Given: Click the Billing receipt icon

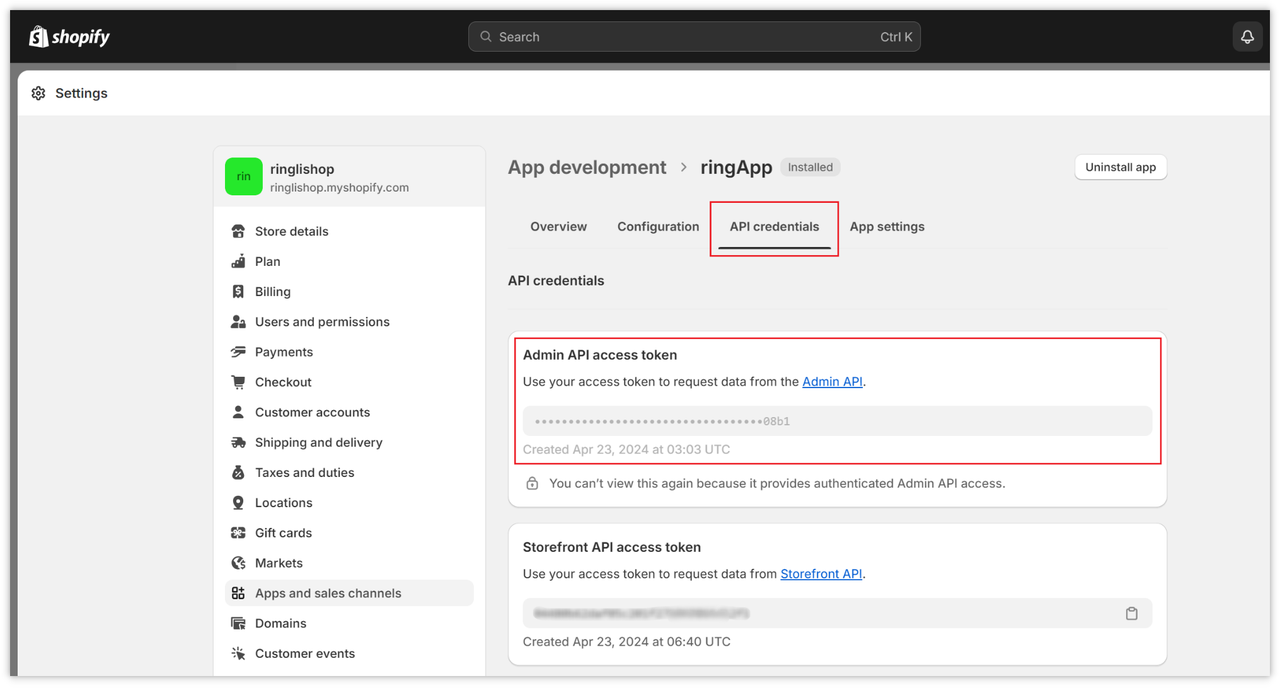Looking at the screenshot, I should (x=238, y=292).
